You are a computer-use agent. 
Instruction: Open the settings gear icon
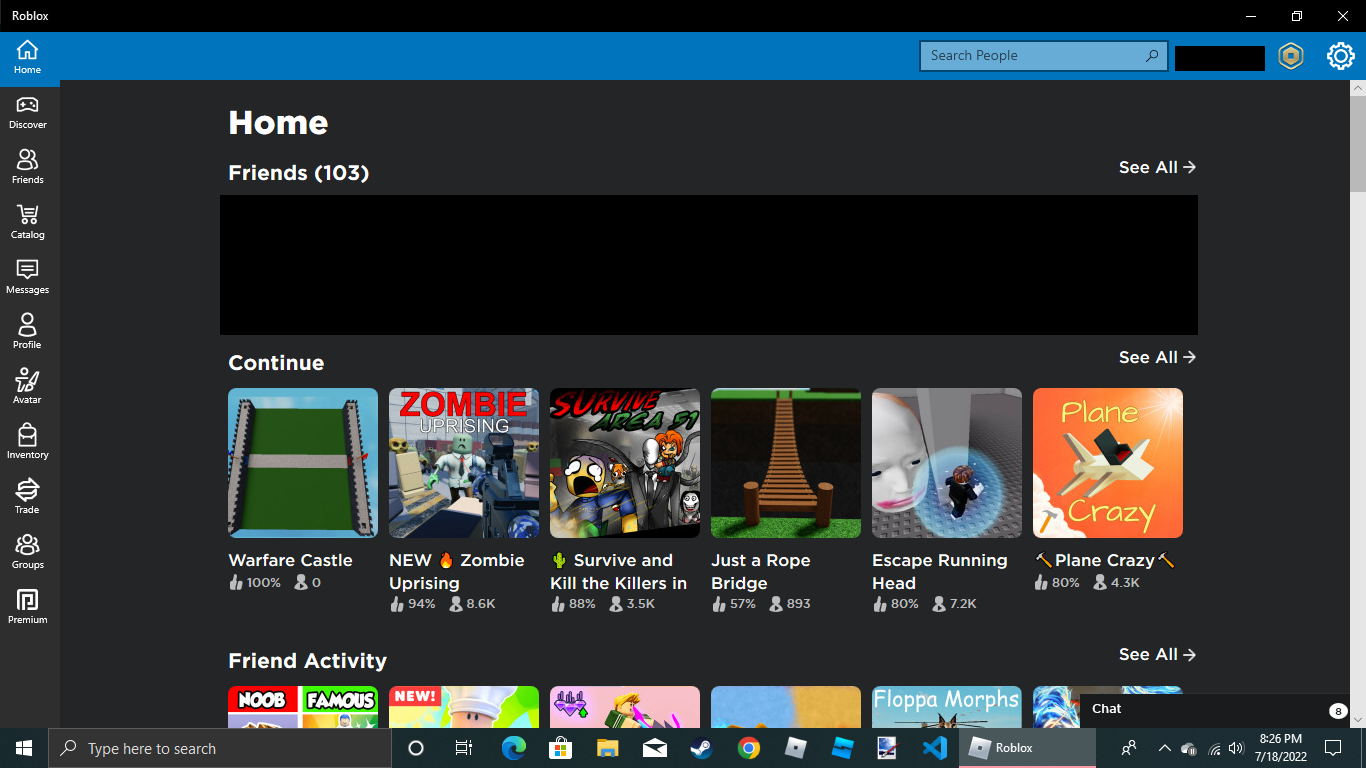tap(1340, 56)
